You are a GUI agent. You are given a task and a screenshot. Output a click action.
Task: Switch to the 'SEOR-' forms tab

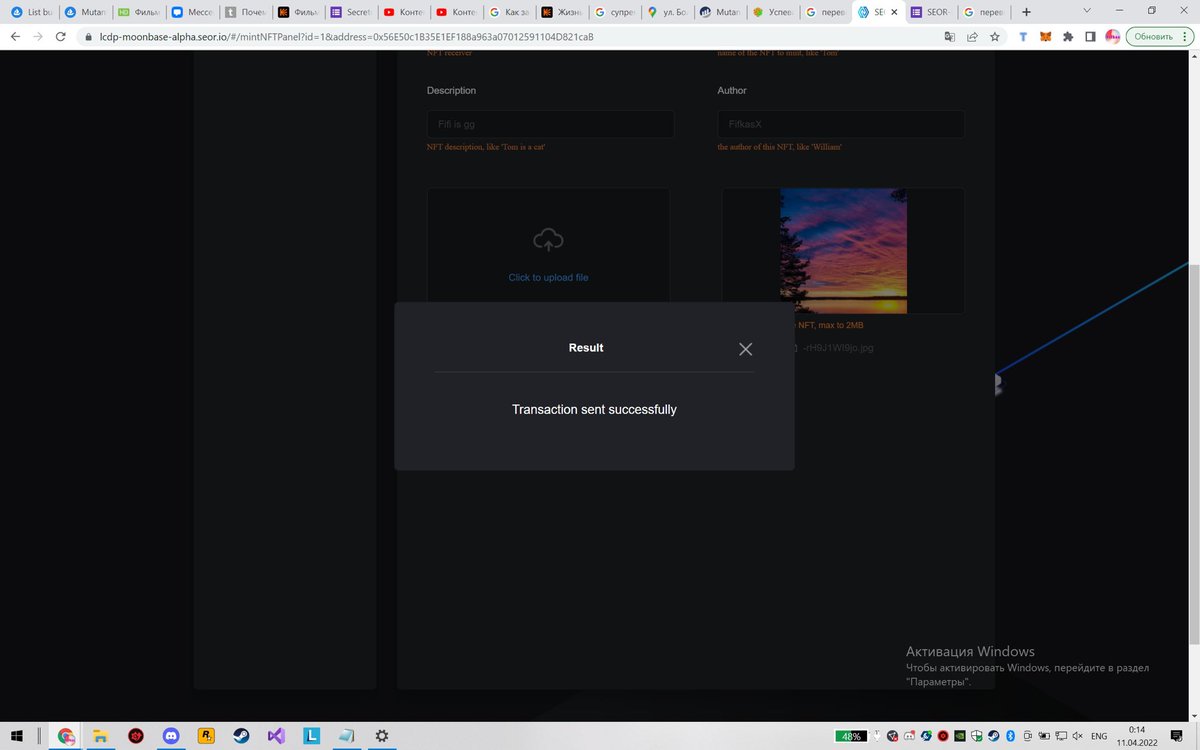(932, 12)
